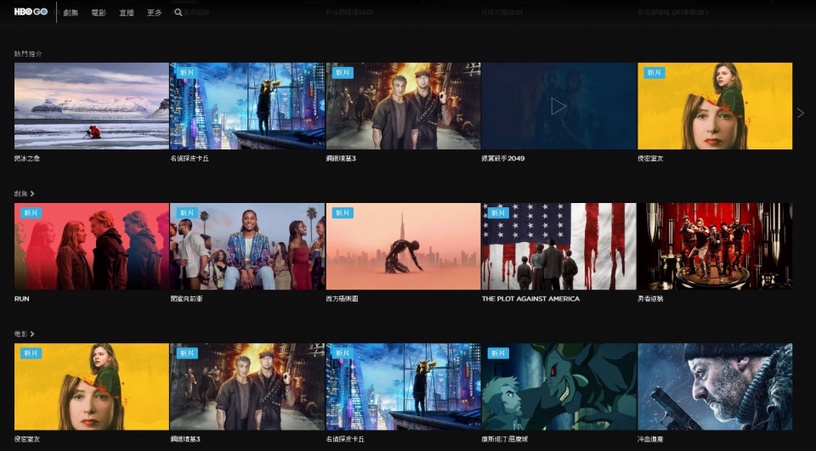Open The Plot Against America thumbnail
This screenshot has height=451, width=816.
pyautogui.click(x=559, y=246)
